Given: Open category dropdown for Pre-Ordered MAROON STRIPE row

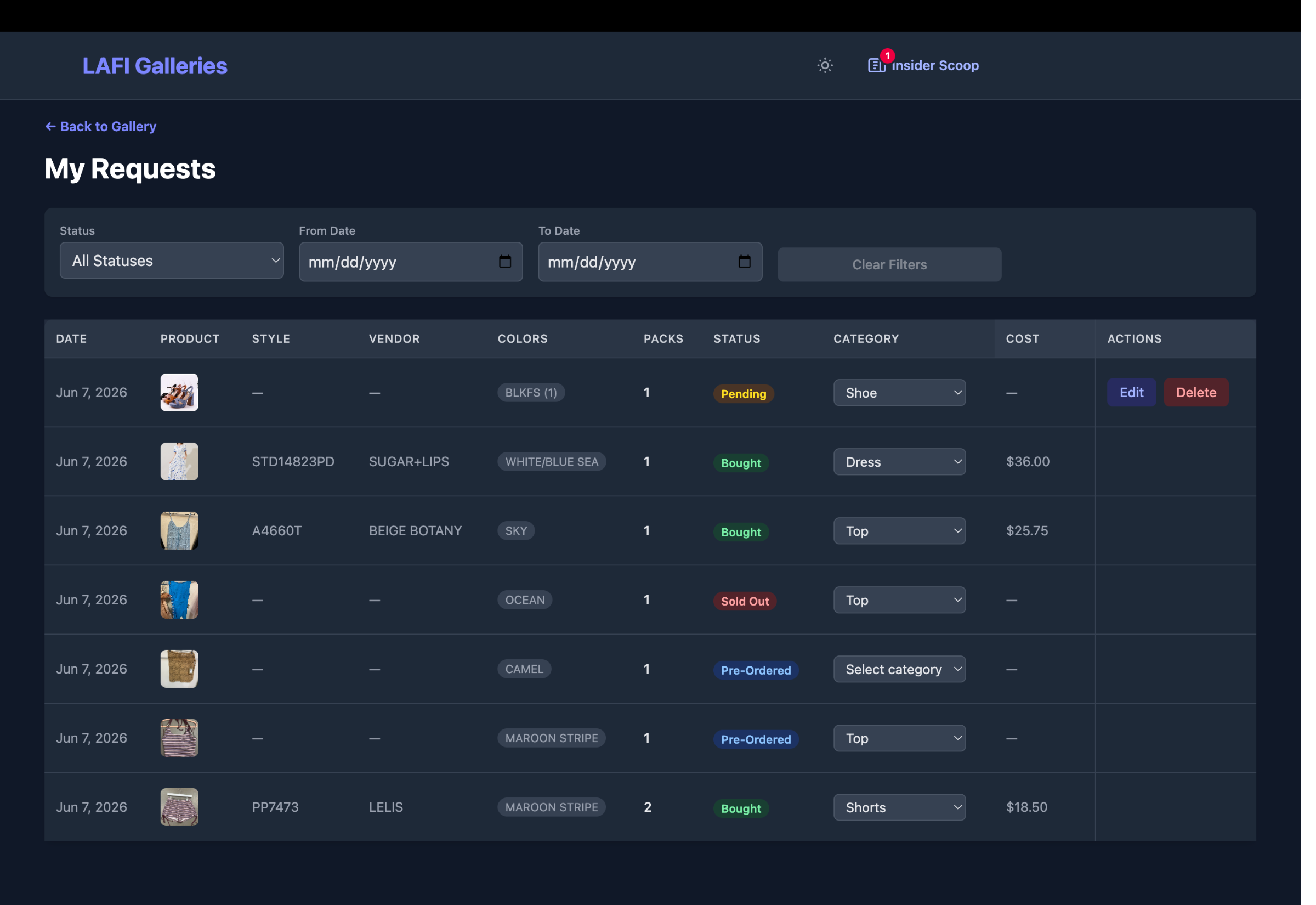Looking at the screenshot, I should (x=899, y=739).
